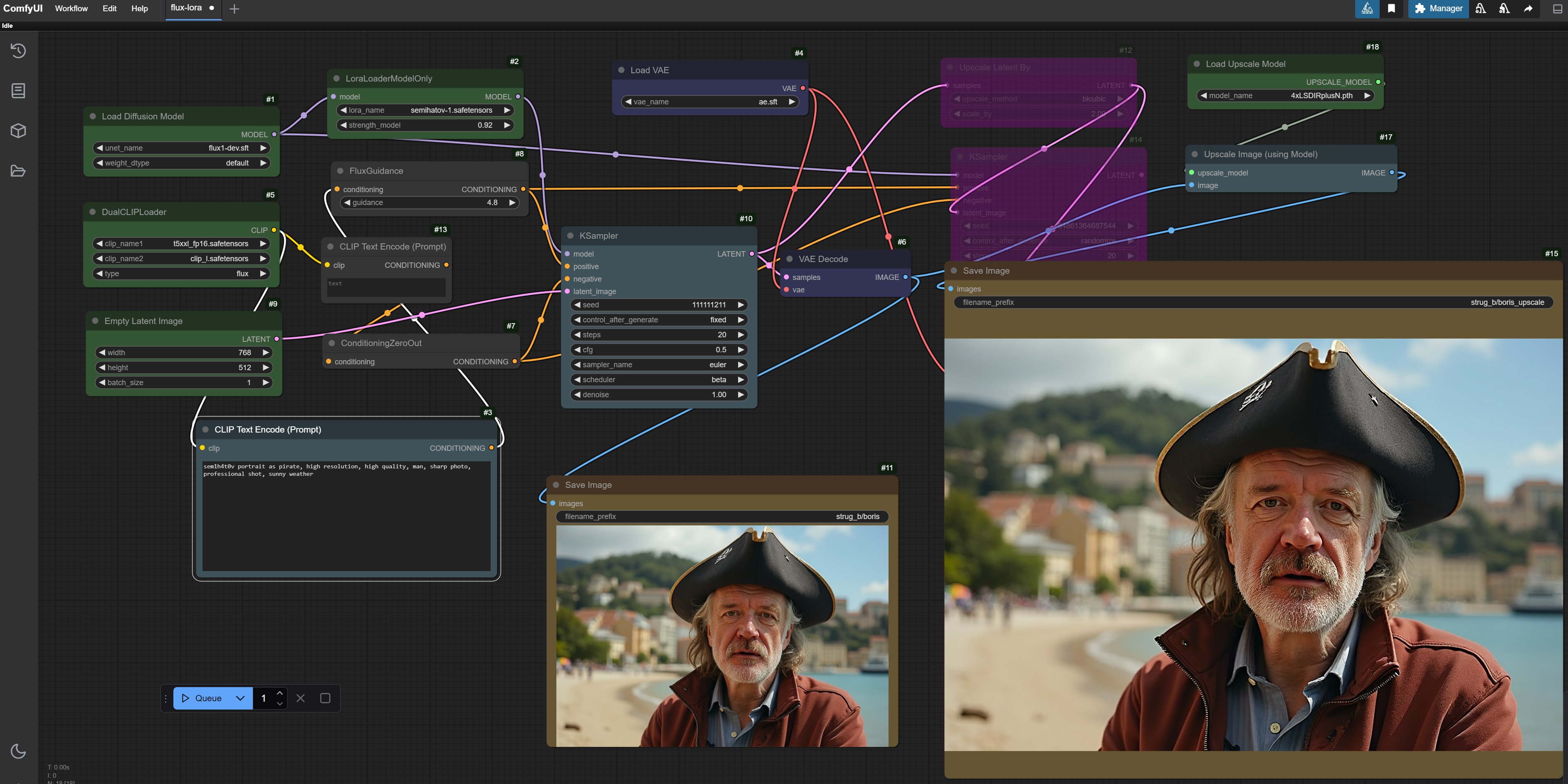Click the images input socket on Save Image #11
This screenshot has height=784, width=1568.
pos(553,503)
